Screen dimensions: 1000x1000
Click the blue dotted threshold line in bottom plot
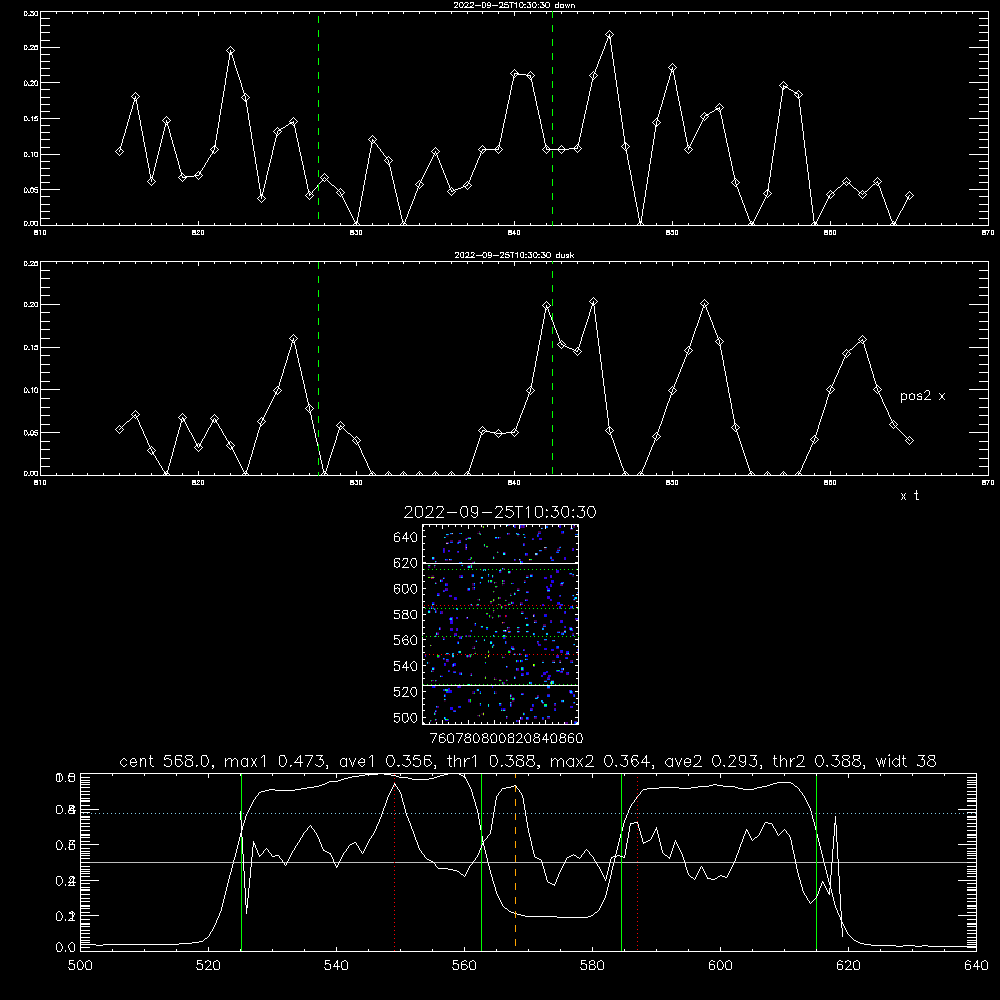(x=528, y=813)
